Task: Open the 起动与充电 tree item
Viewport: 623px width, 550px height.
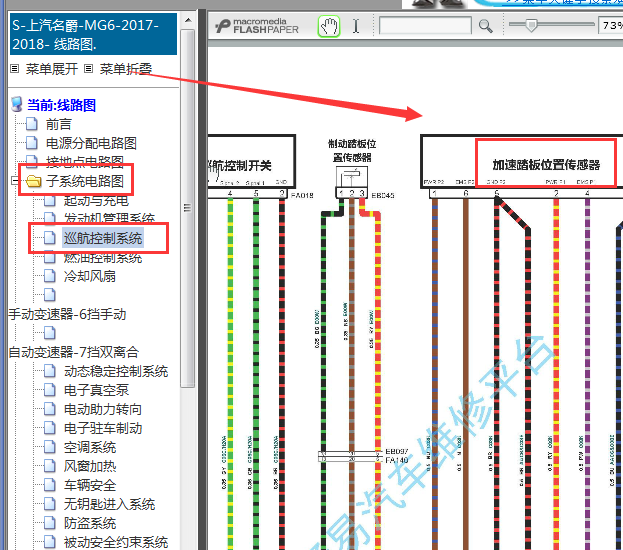Action: coord(97,201)
